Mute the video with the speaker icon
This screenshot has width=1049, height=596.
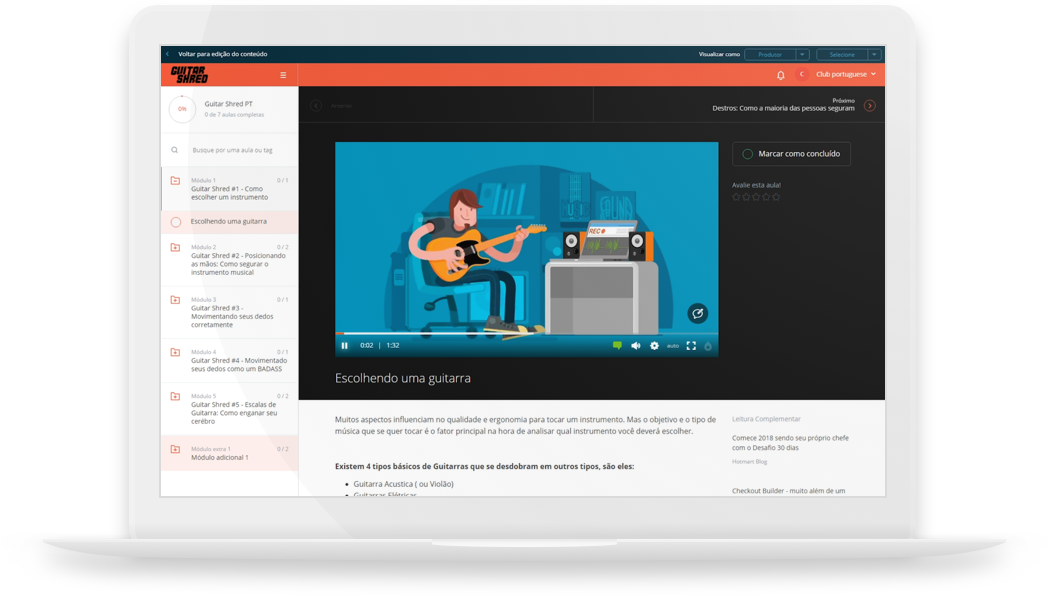[x=636, y=346]
